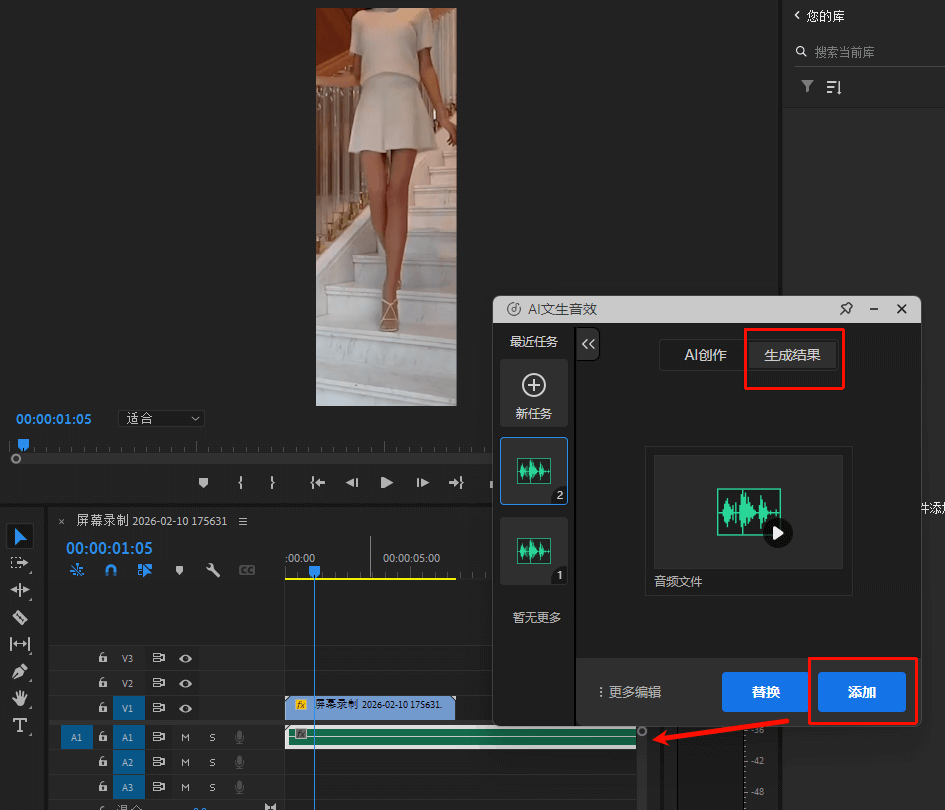
Task: Open the 适合 zoom level dropdown
Action: [x=161, y=418]
